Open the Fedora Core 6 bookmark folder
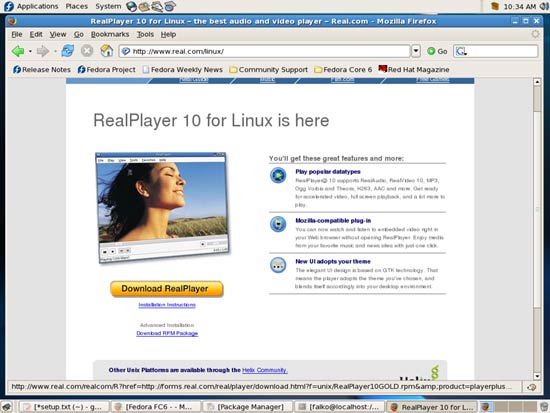 tap(343, 69)
